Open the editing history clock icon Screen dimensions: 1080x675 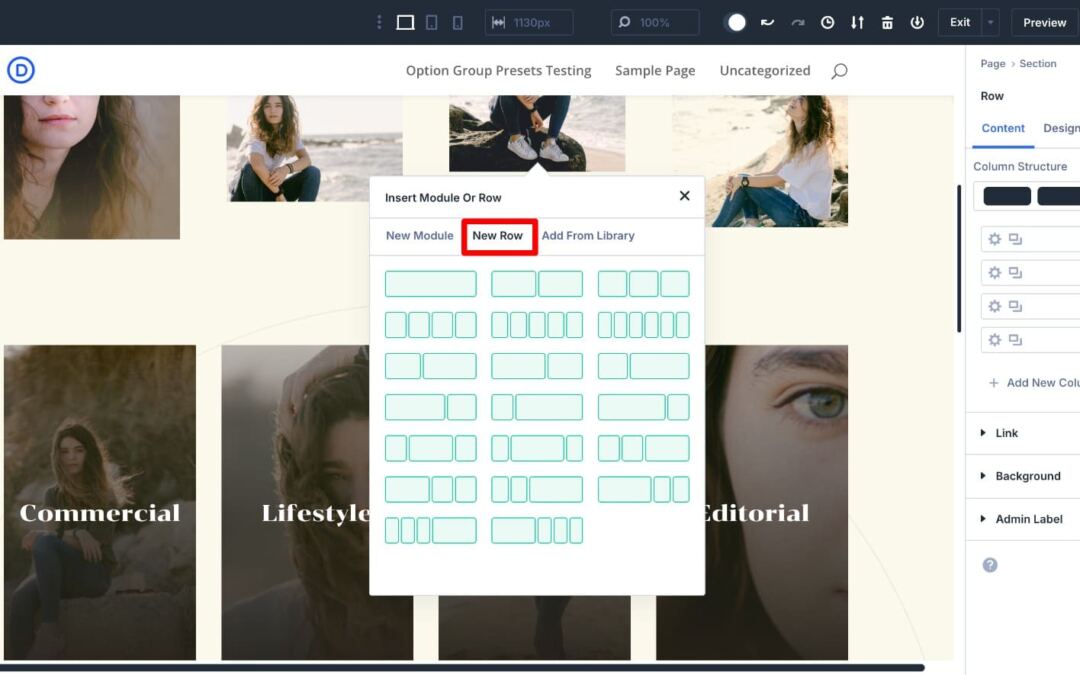[827, 22]
